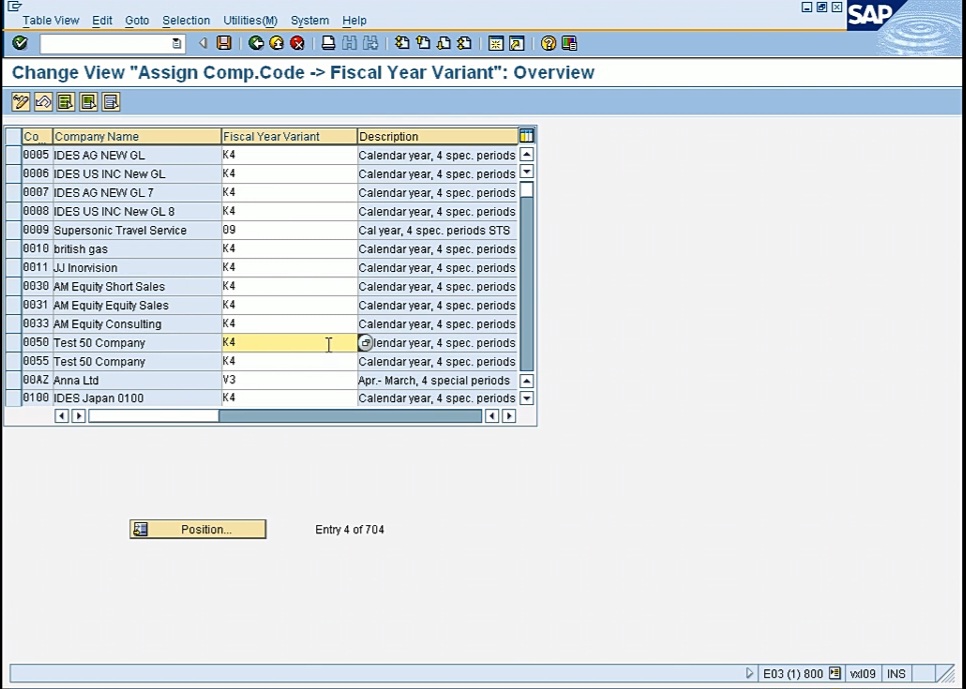This screenshot has height=689, width=966.
Task: Go to the First Page icon
Action: 402,43
